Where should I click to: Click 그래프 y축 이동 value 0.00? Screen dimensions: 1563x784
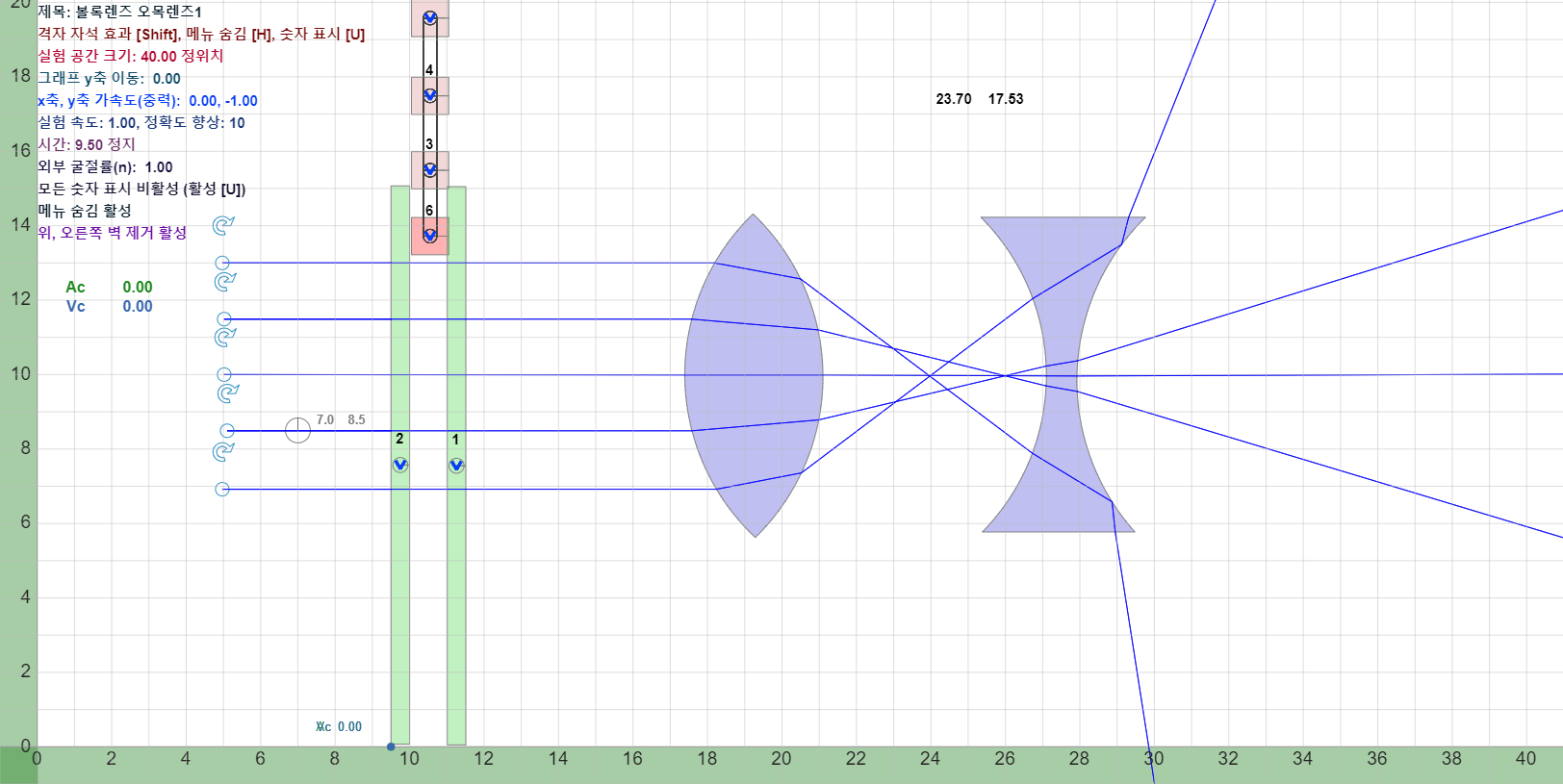tap(167, 79)
